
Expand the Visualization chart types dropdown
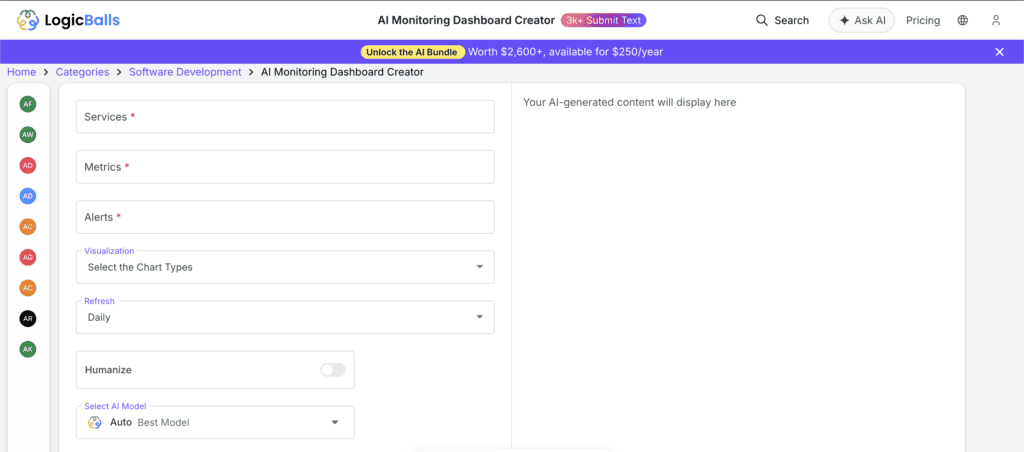pyautogui.click(x=285, y=267)
